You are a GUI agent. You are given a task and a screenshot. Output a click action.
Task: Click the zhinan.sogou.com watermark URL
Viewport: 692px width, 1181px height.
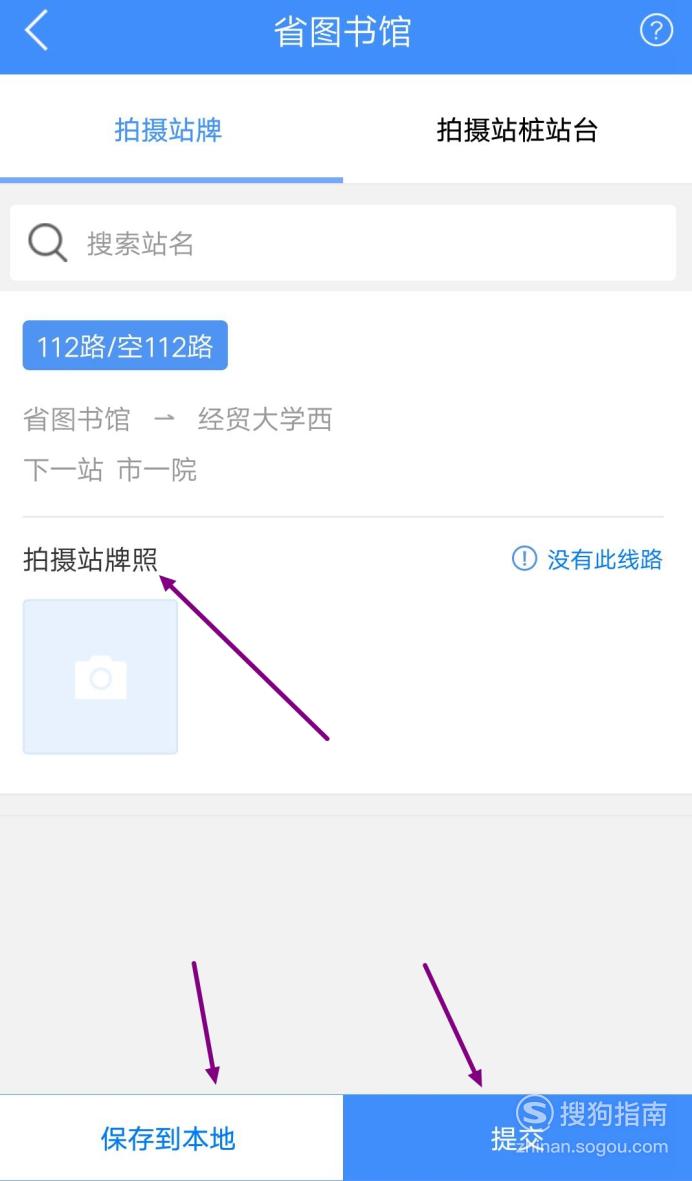(x=592, y=1147)
